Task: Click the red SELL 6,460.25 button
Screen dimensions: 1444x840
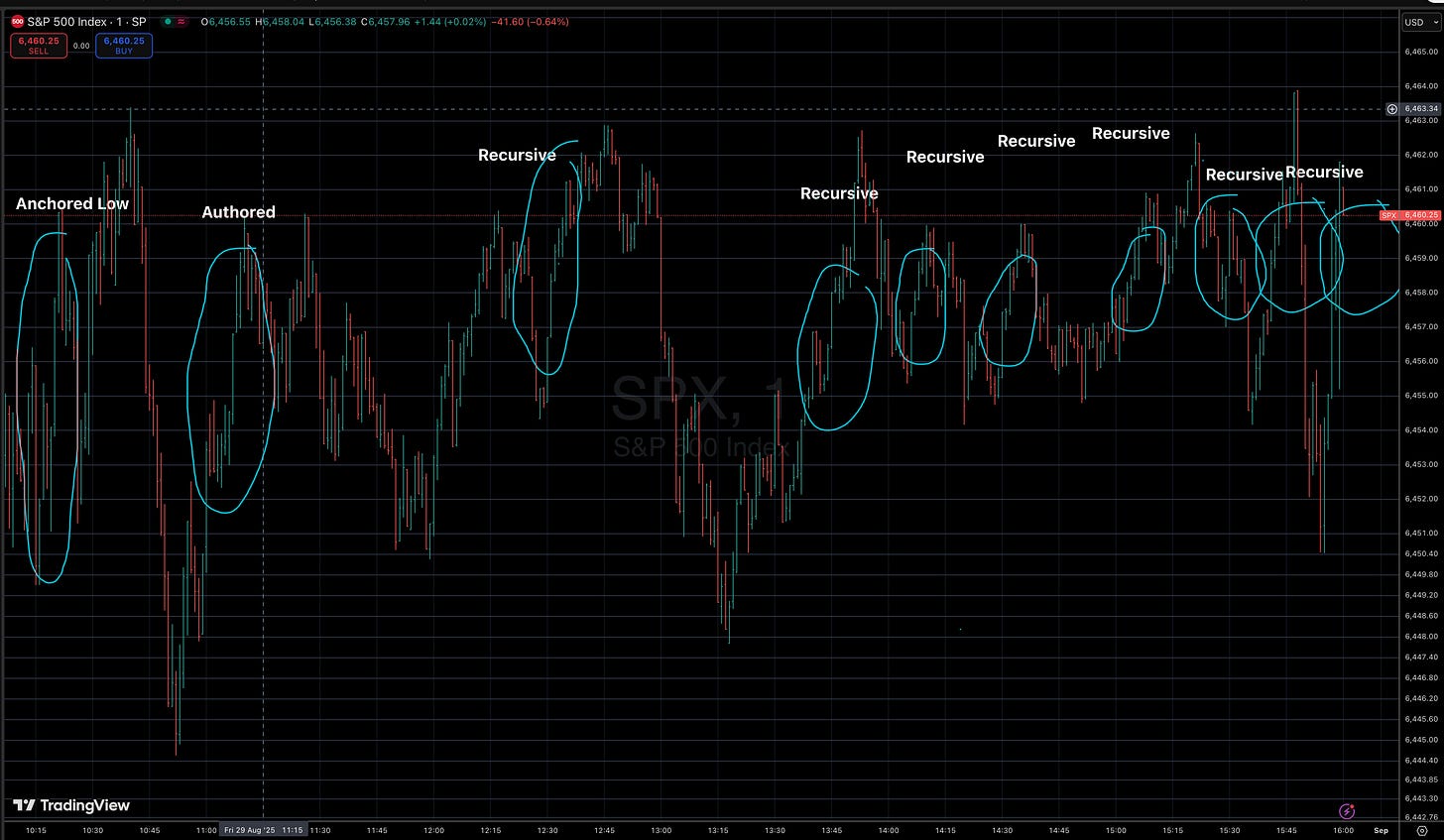Action: point(39,46)
